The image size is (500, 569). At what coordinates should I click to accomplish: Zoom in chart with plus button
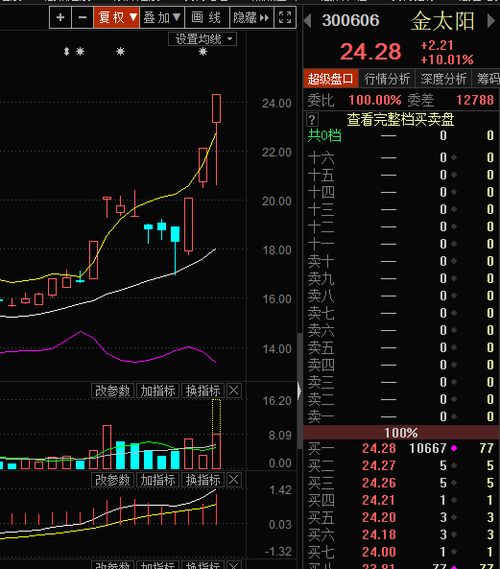coord(61,17)
